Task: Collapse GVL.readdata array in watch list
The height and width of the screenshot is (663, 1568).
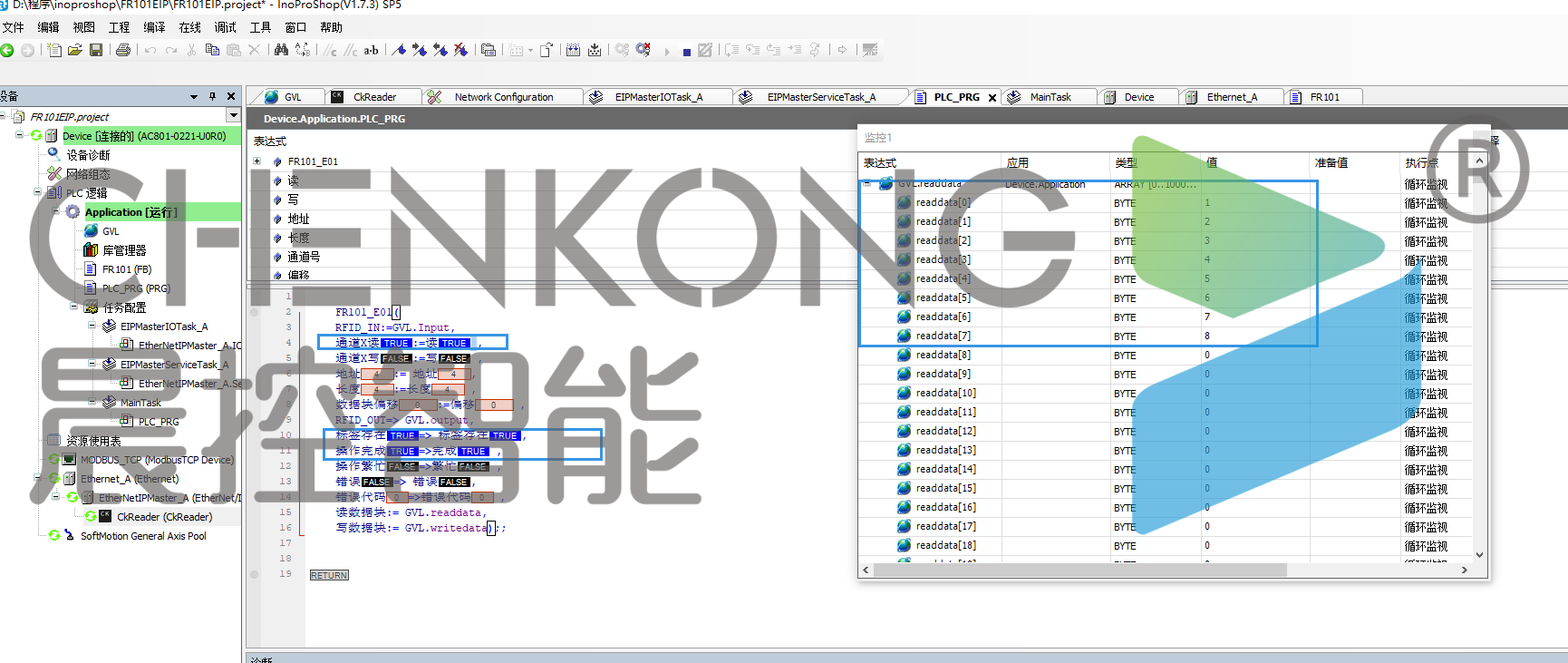Action: coord(867,184)
